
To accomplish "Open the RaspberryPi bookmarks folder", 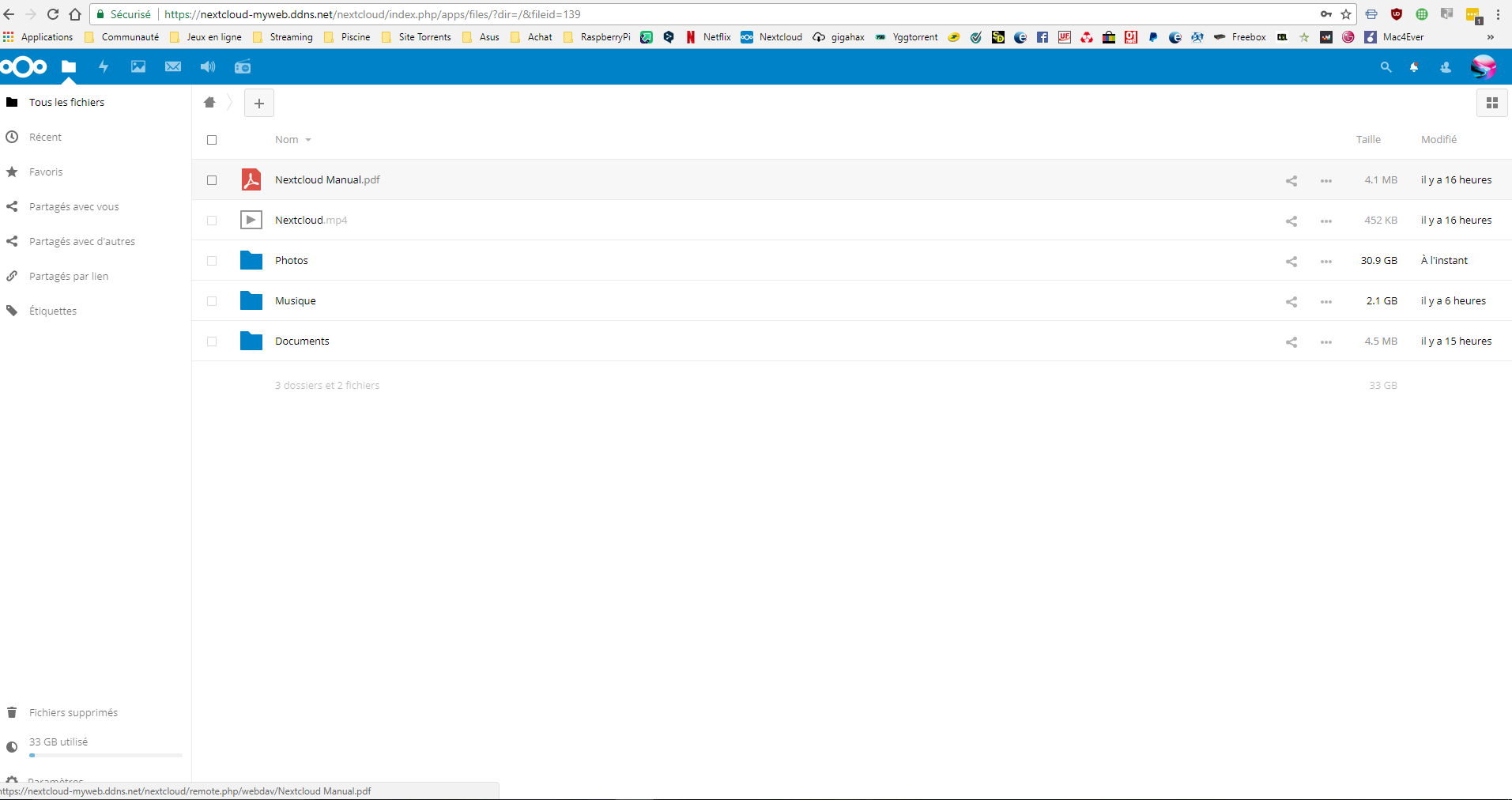I will pos(597,37).
